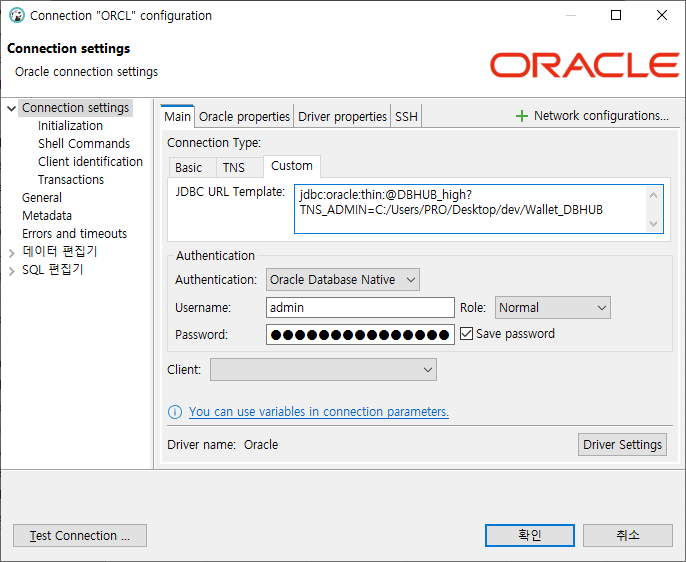Click the JDBC URL scroll up arrow
This screenshot has width=686, height=562.
(x=654, y=195)
